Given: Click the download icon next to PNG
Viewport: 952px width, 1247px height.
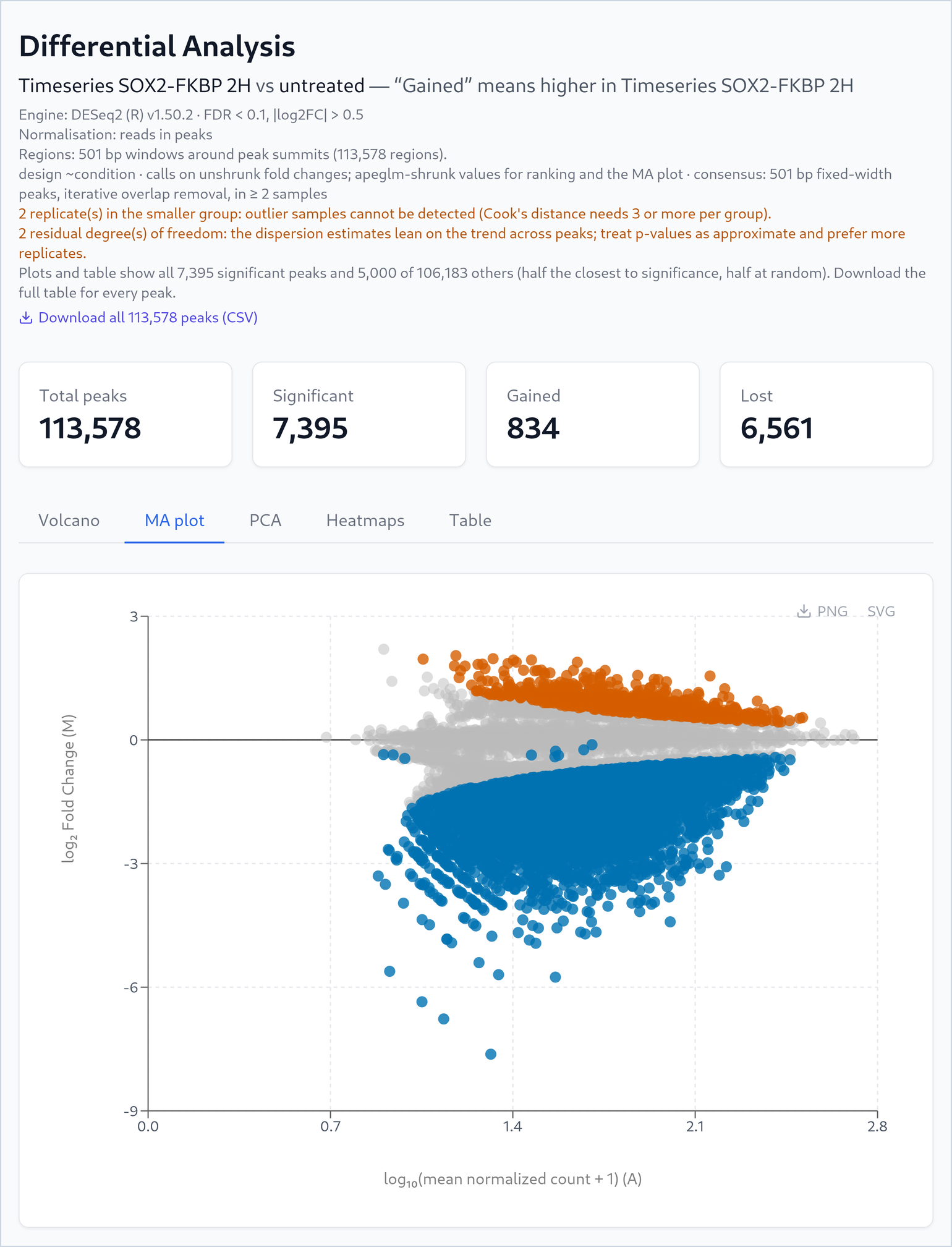Looking at the screenshot, I should pyautogui.click(x=804, y=611).
